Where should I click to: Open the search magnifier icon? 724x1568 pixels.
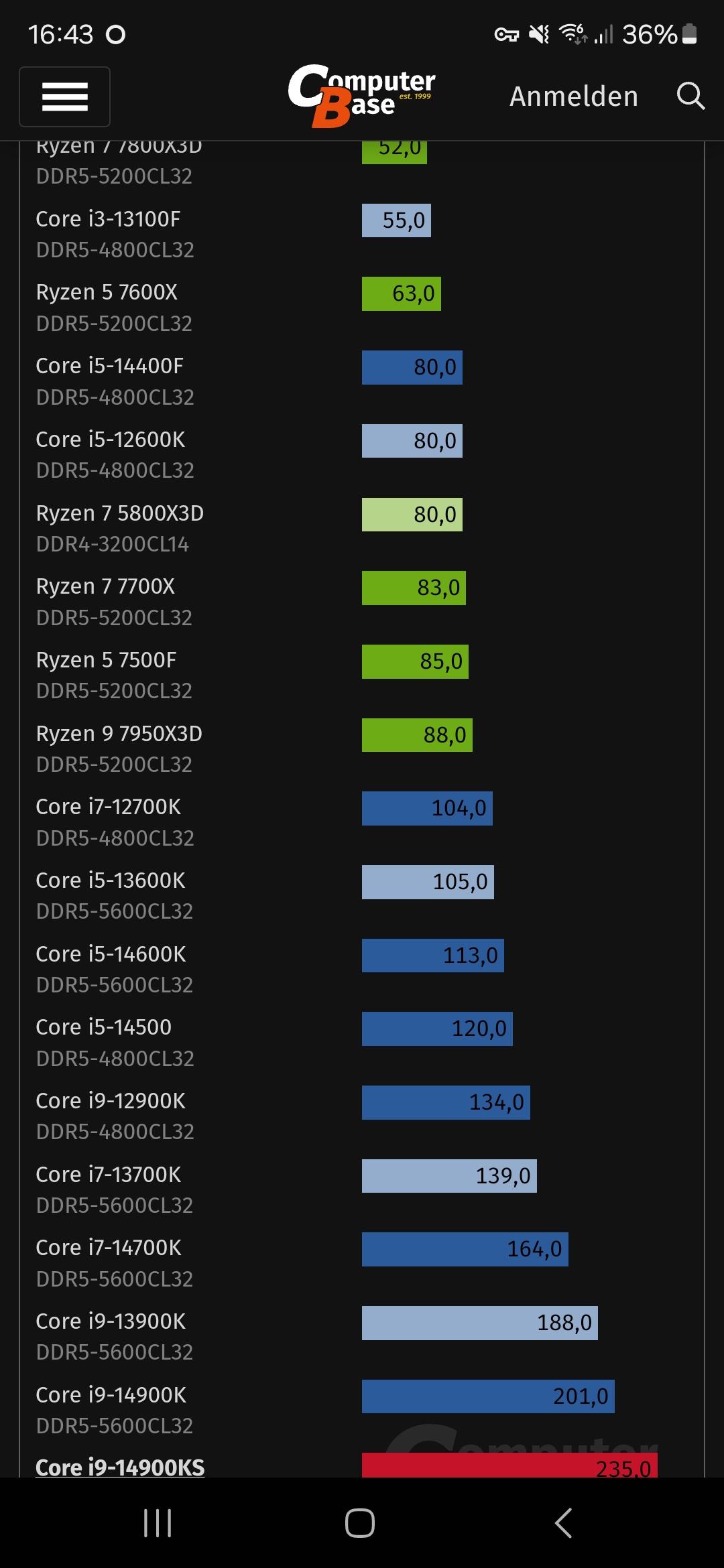pos(690,96)
